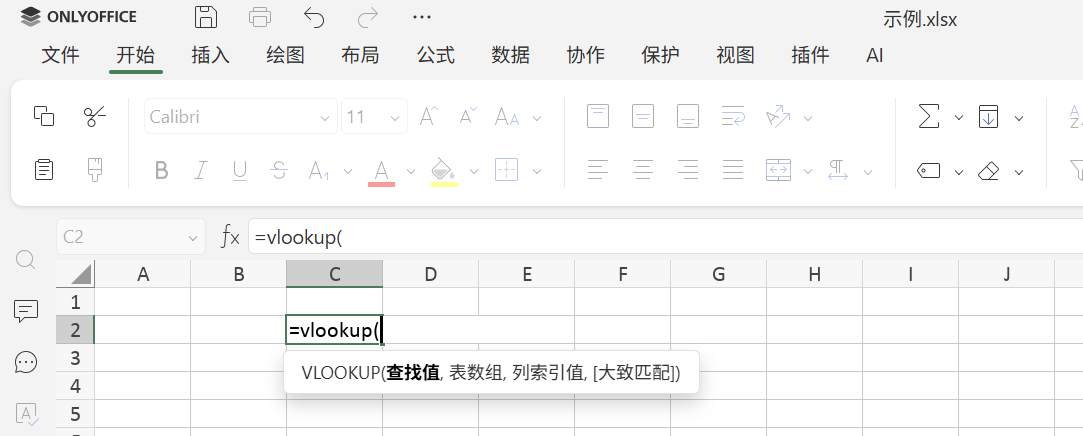Switch to the 插入 tab
1083x436 pixels.
(210, 55)
